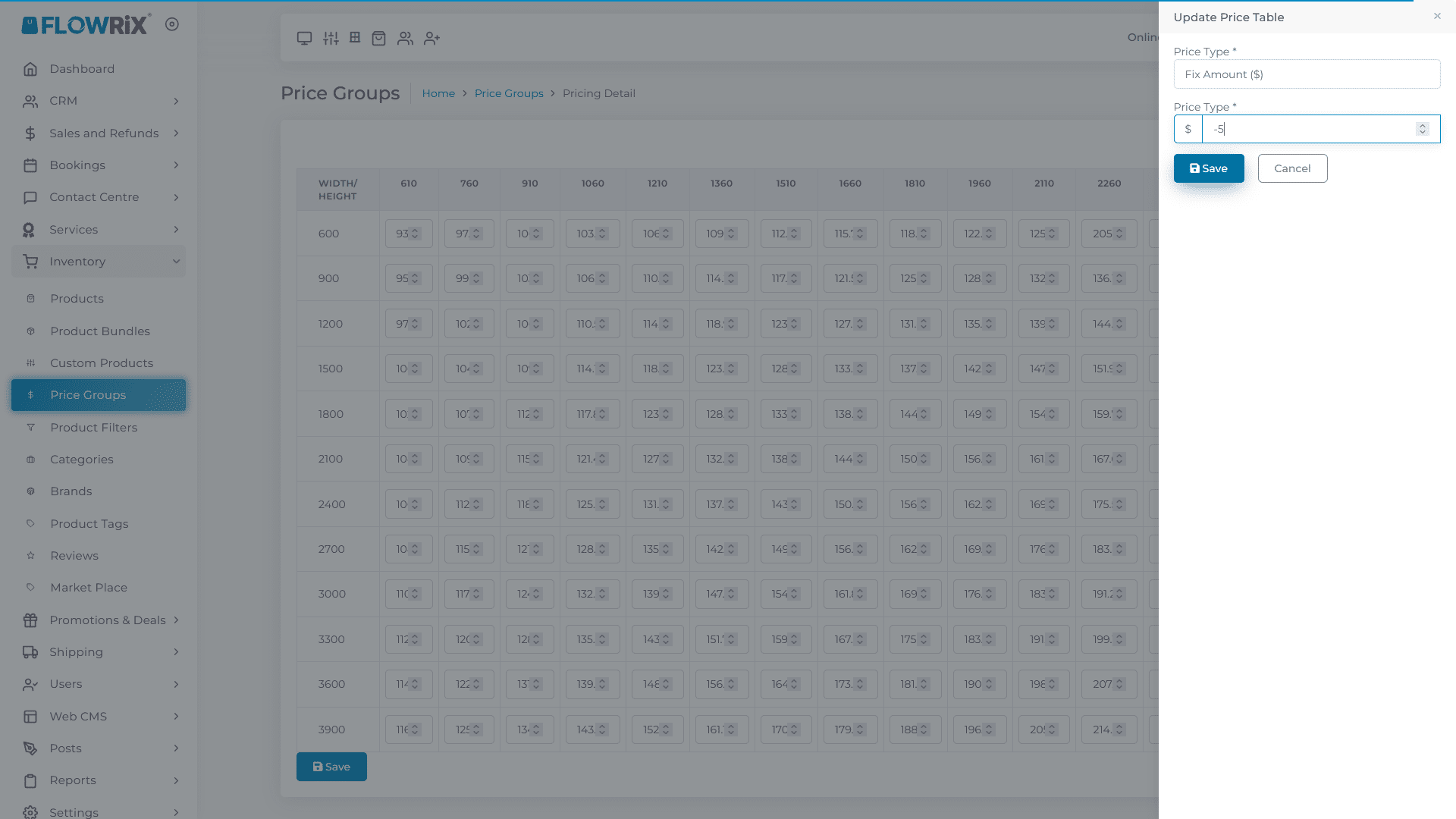Open Dashboard from the sidebar
1456x819 pixels.
(82, 69)
